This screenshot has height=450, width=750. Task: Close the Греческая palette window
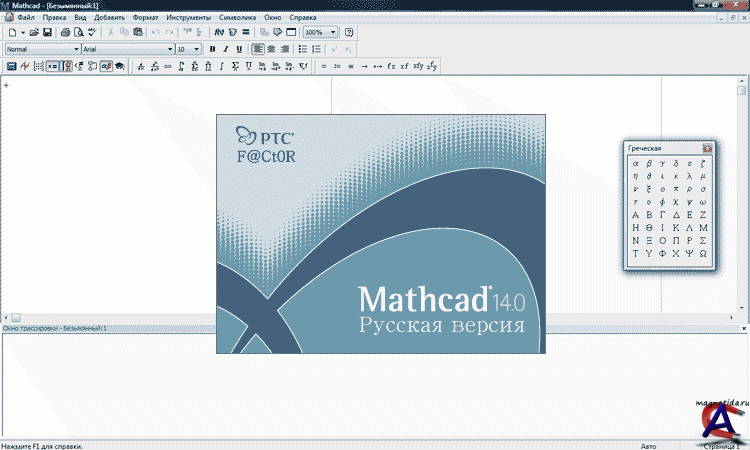(x=707, y=148)
